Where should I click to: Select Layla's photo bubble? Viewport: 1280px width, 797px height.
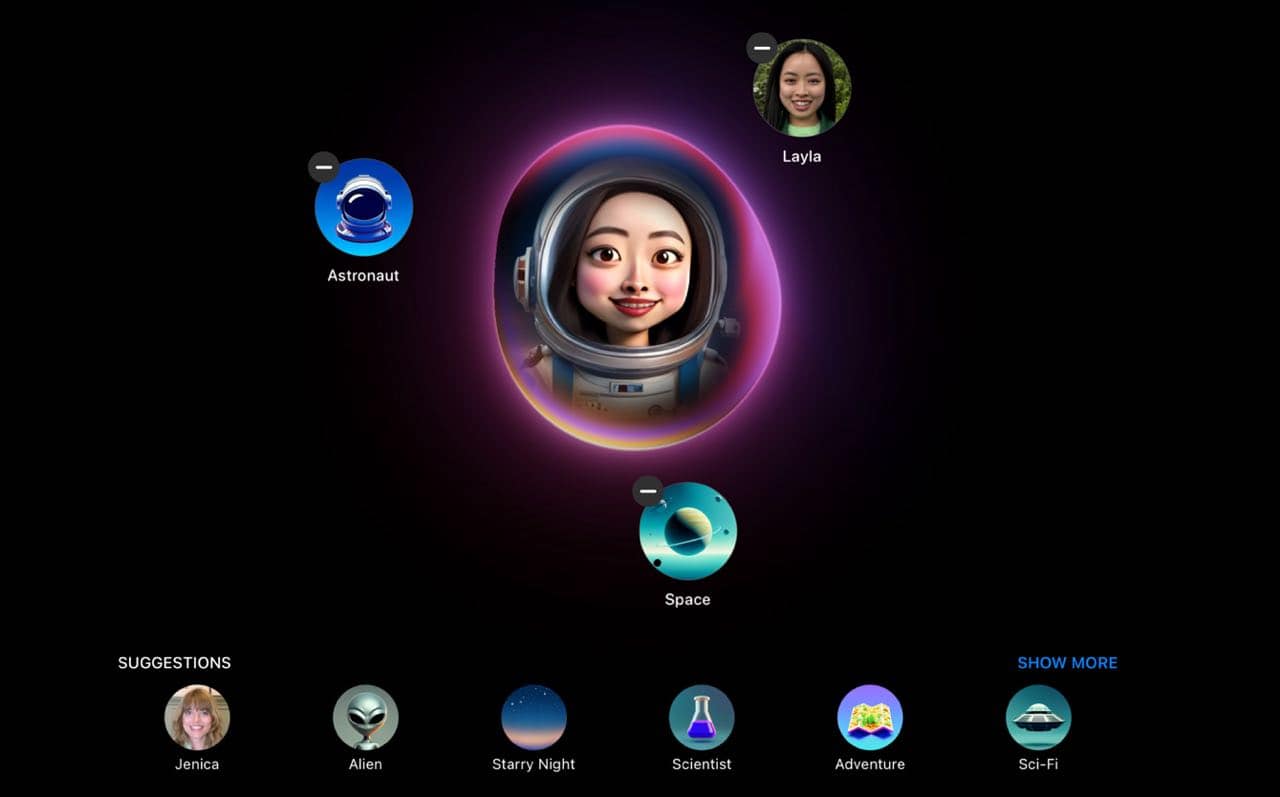click(802, 88)
